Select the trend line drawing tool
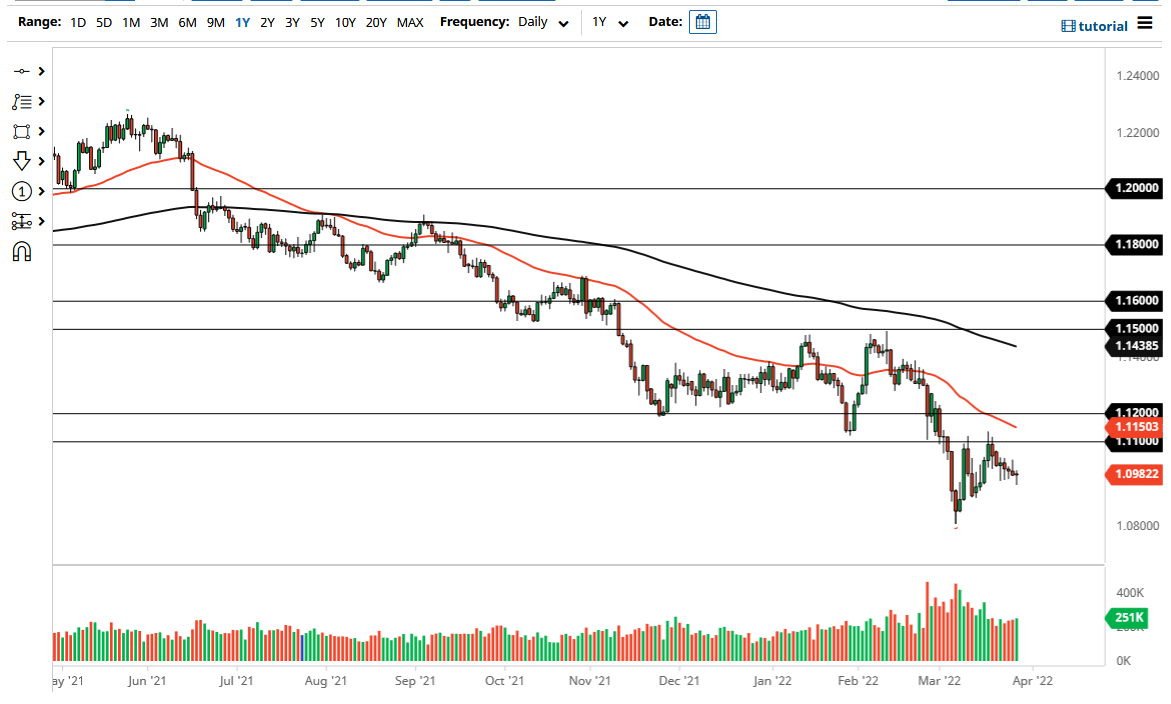The image size is (1171, 704). point(22,71)
